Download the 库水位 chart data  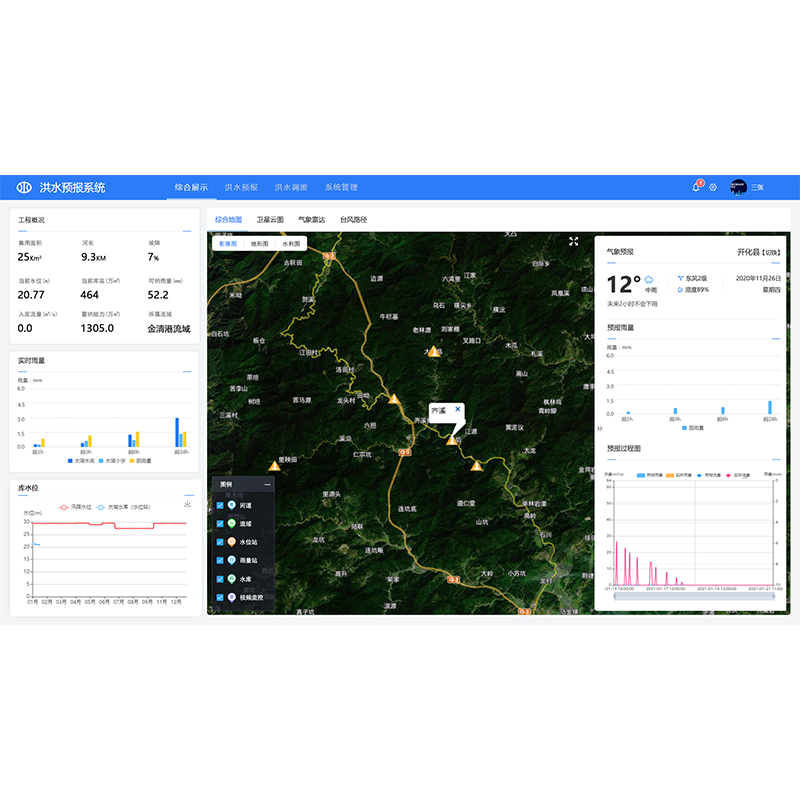coord(187,503)
